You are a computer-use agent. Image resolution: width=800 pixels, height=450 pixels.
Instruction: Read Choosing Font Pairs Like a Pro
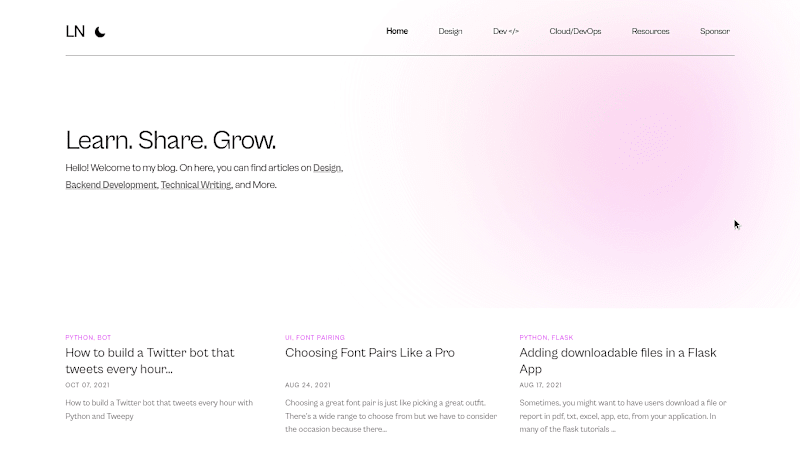point(370,353)
